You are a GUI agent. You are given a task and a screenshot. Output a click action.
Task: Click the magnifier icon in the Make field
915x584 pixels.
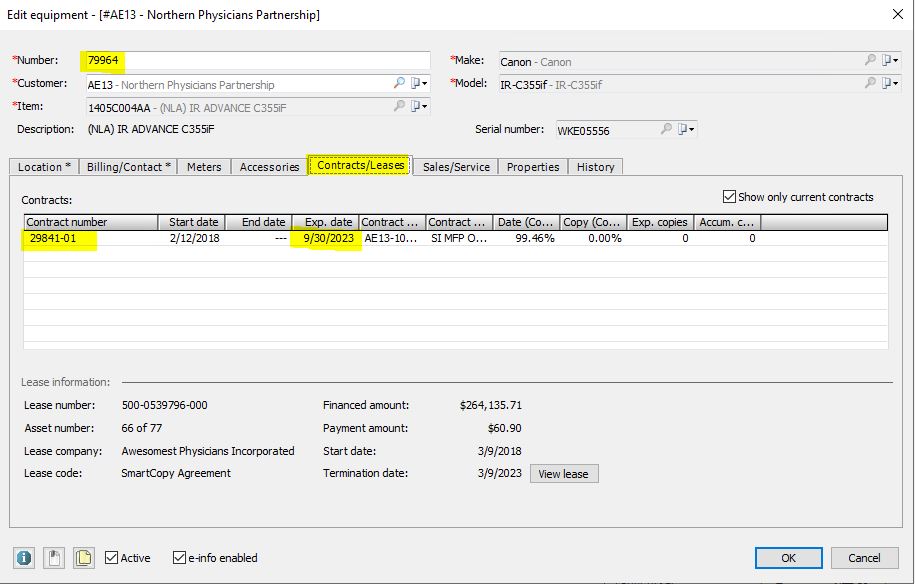870,60
